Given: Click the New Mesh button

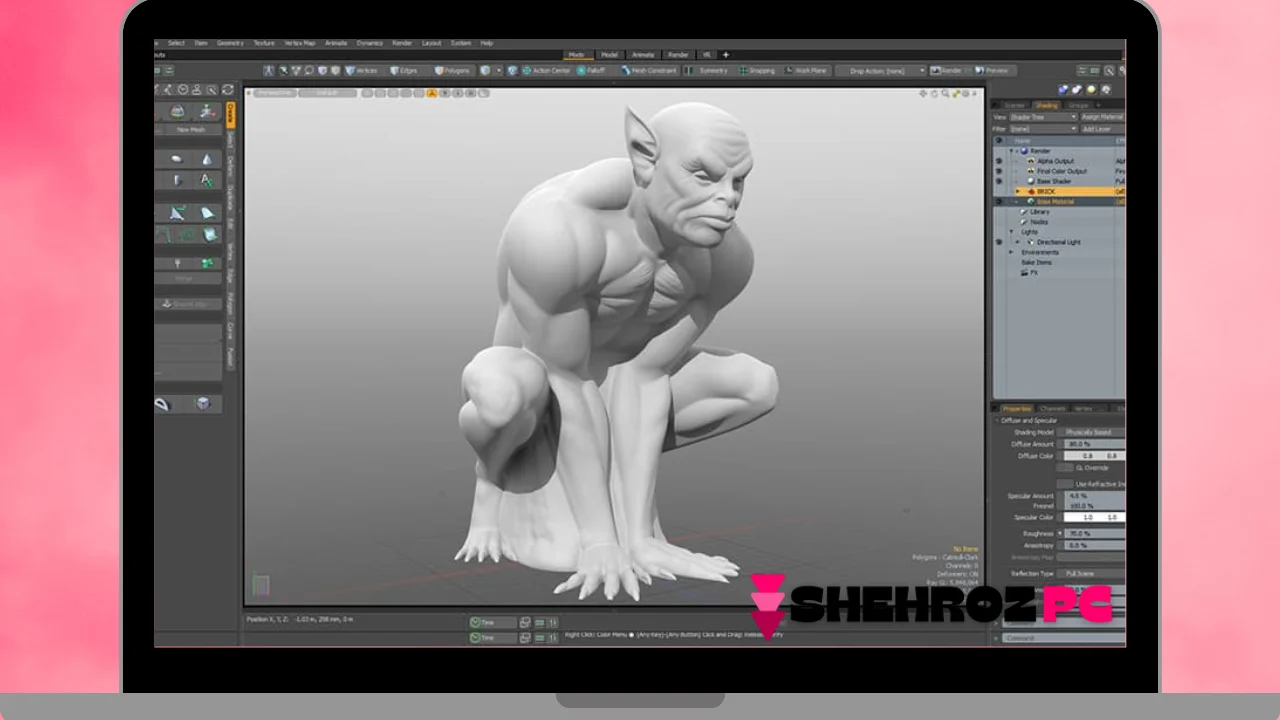Looking at the screenshot, I should [190, 130].
